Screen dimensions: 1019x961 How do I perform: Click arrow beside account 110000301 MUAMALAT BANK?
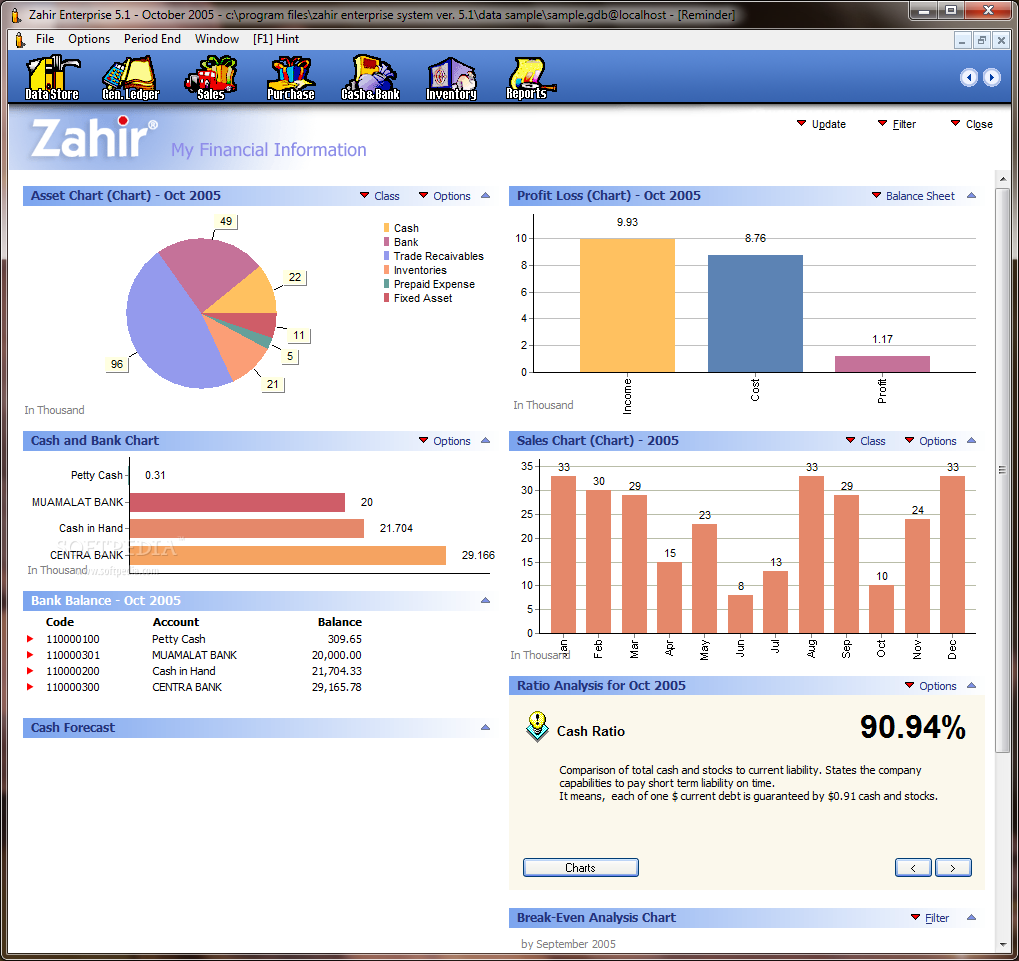[x=30, y=655]
